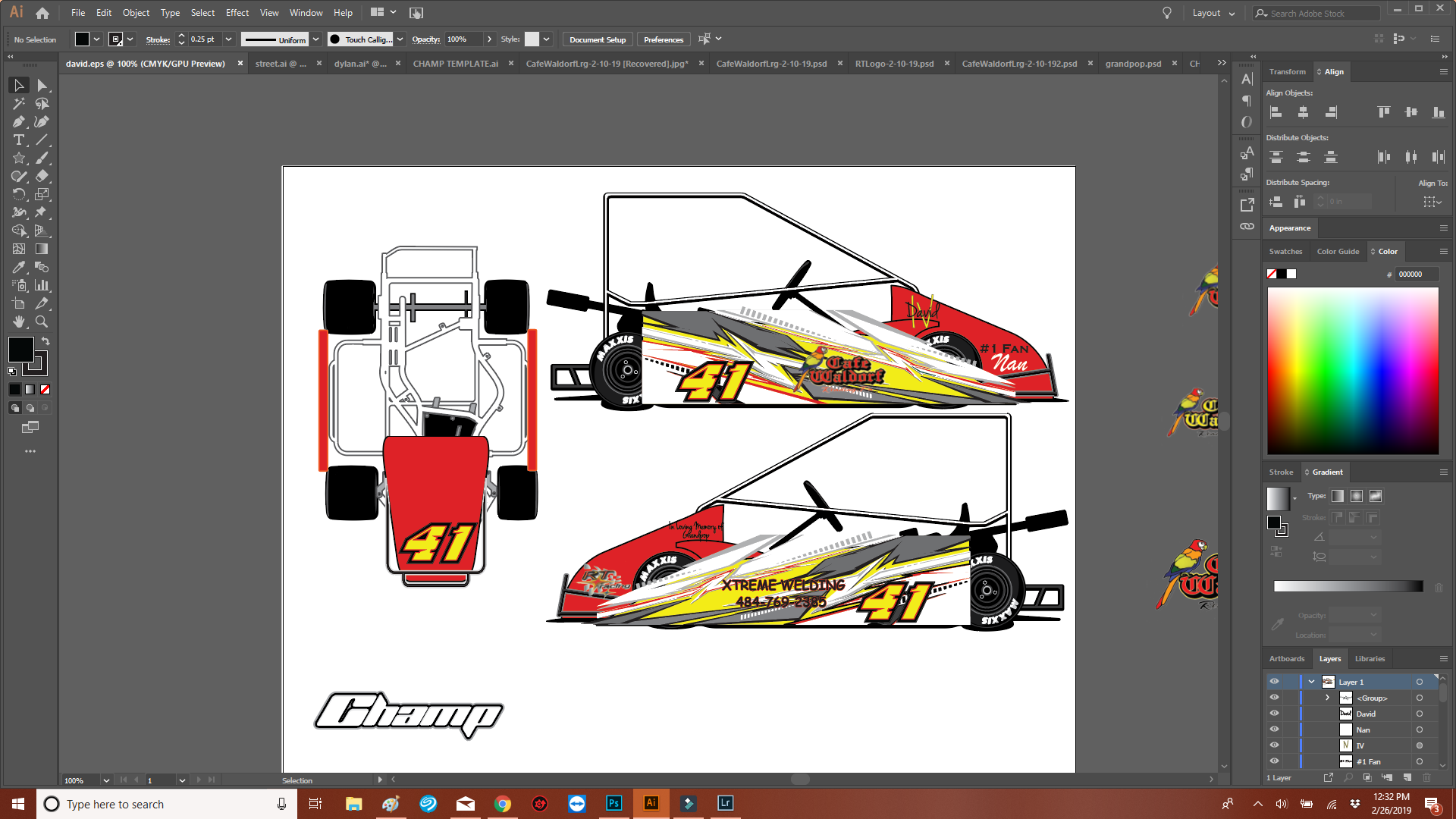Toggle visibility of the <Group> layer

1274,698
